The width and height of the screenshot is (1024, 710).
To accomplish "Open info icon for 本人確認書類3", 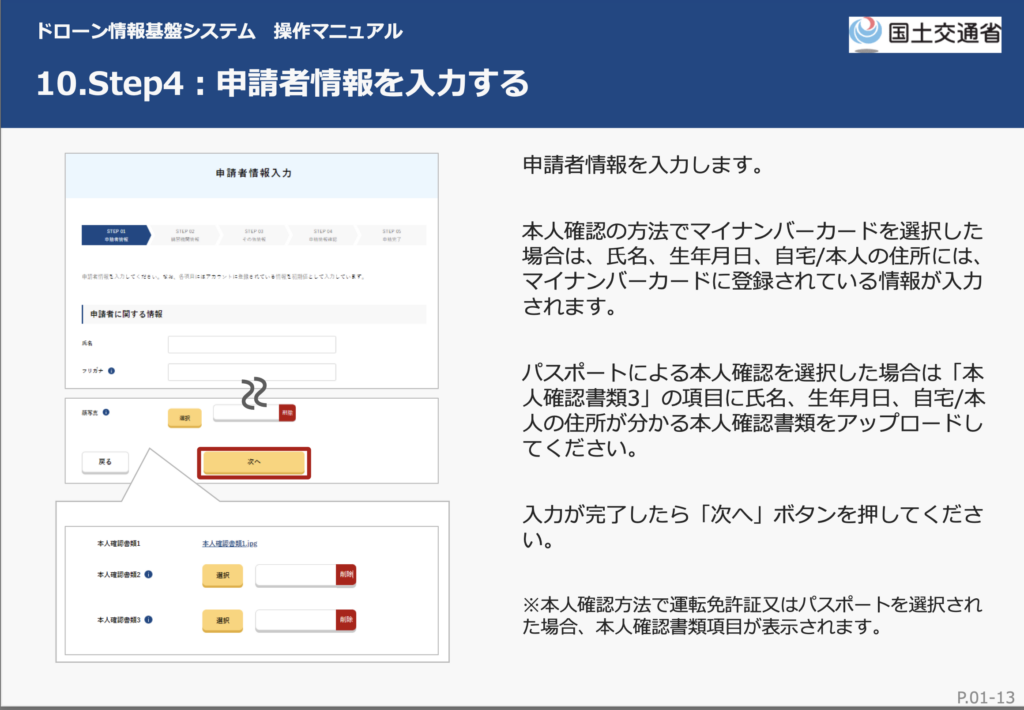I will pyautogui.click(x=148, y=620).
